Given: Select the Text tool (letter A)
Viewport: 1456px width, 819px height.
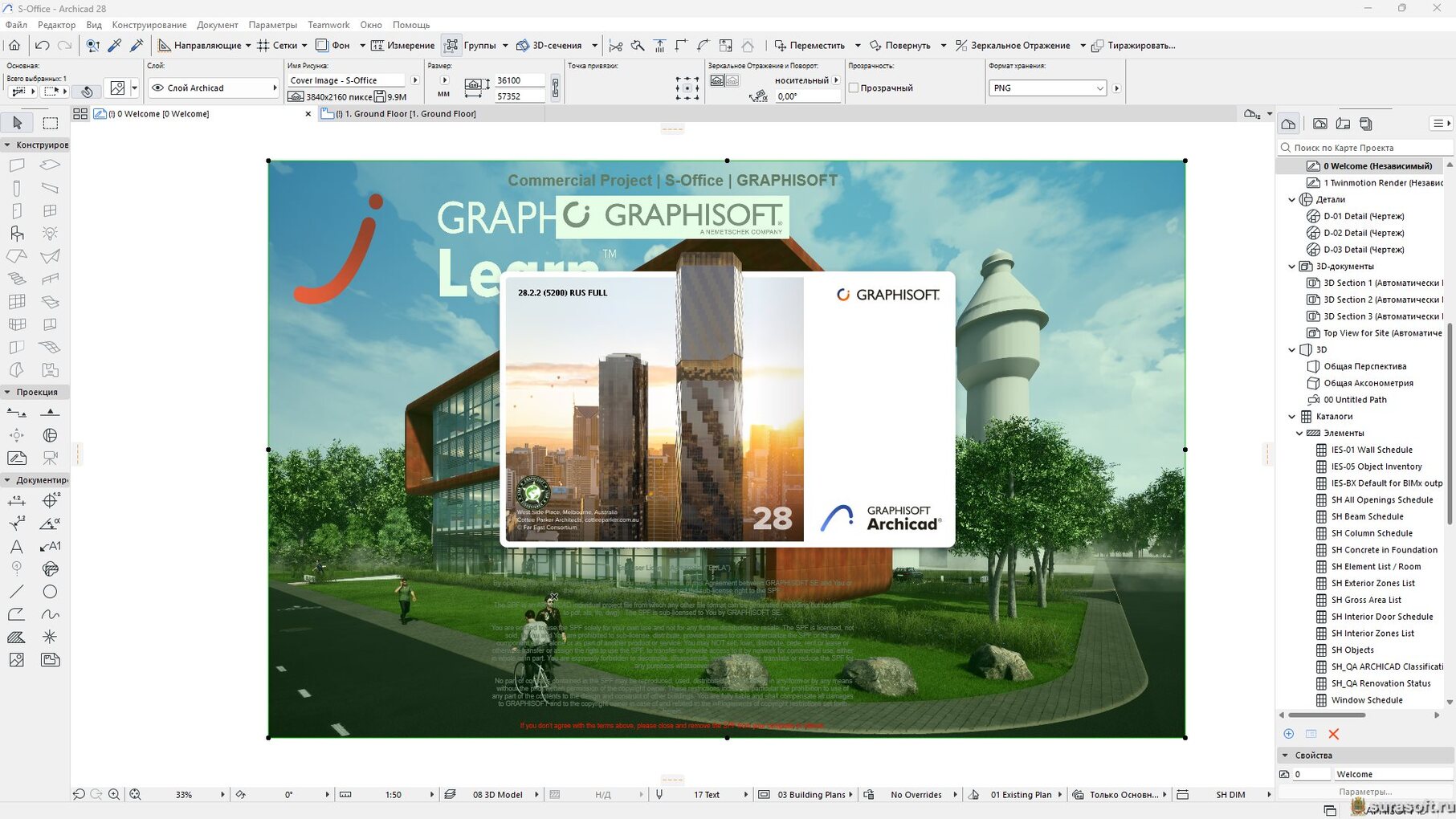Looking at the screenshot, I should 16,547.
